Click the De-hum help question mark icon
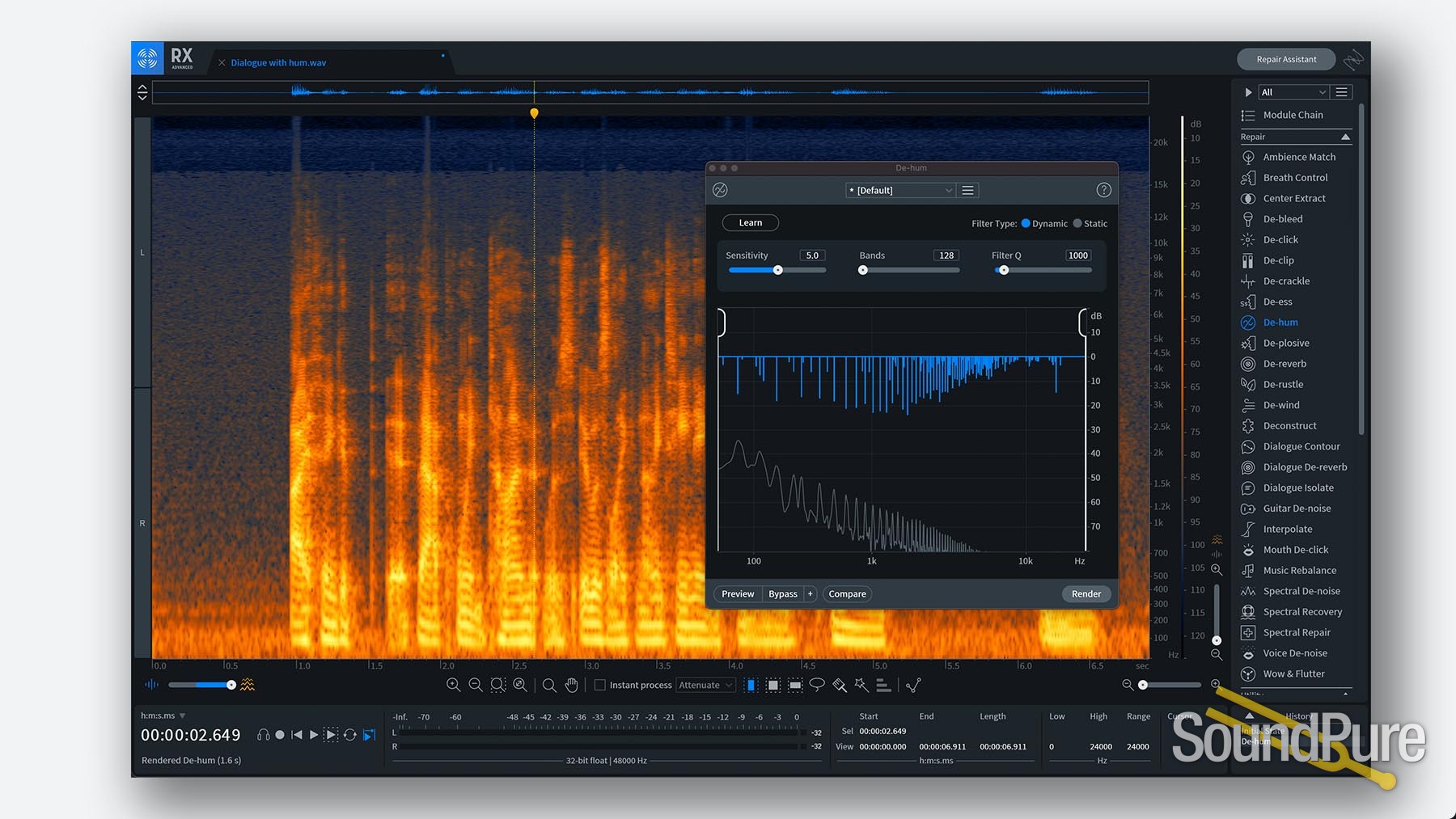This screenshot has width=1456, height=819. click(x=1103, y=190)
